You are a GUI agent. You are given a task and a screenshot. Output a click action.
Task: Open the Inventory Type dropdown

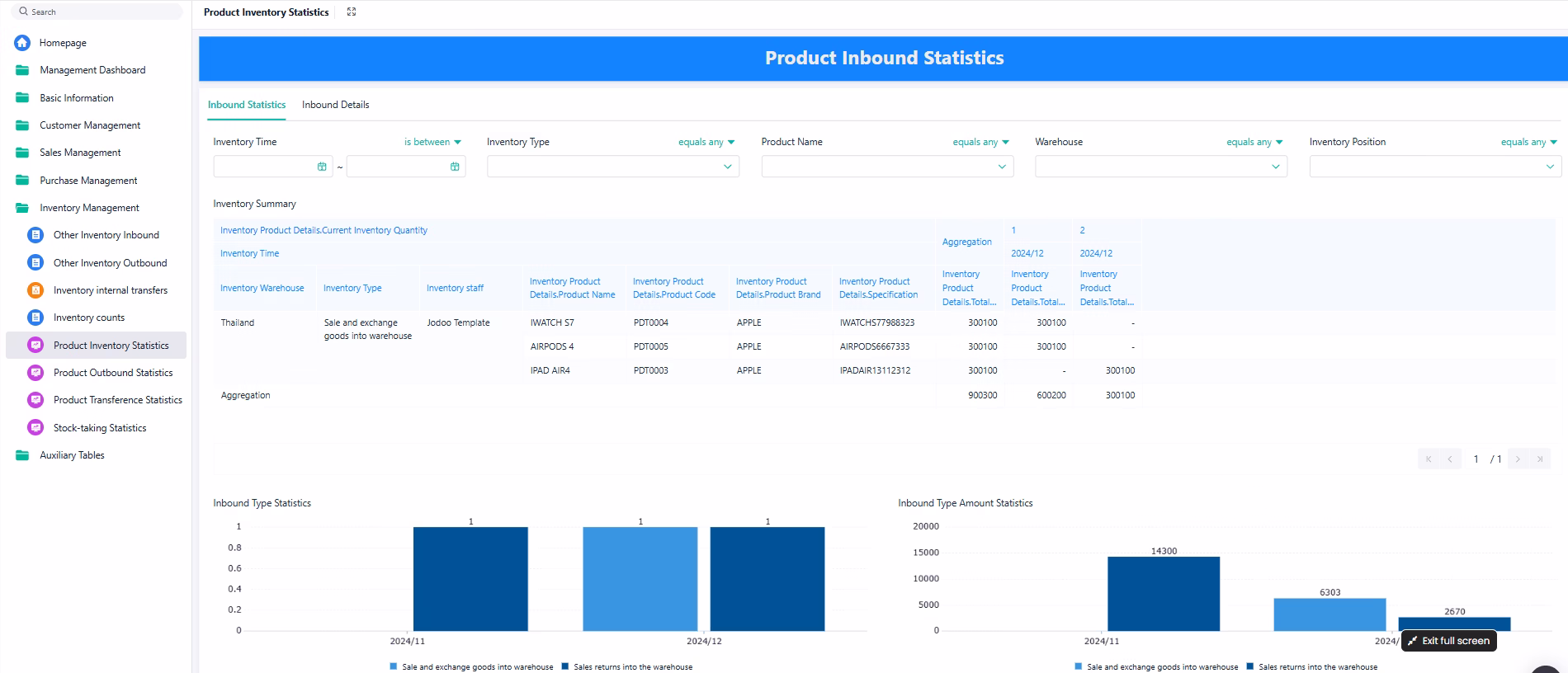612,167
